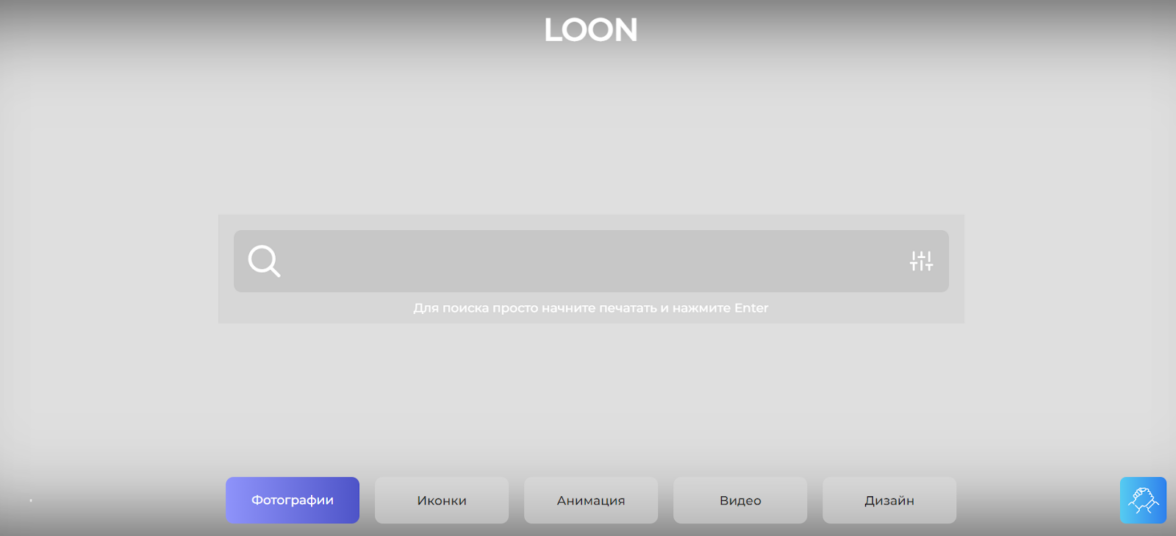Click the blue handshake icon button
This screenshot has height=536, width=1176.
point(1143,500)
